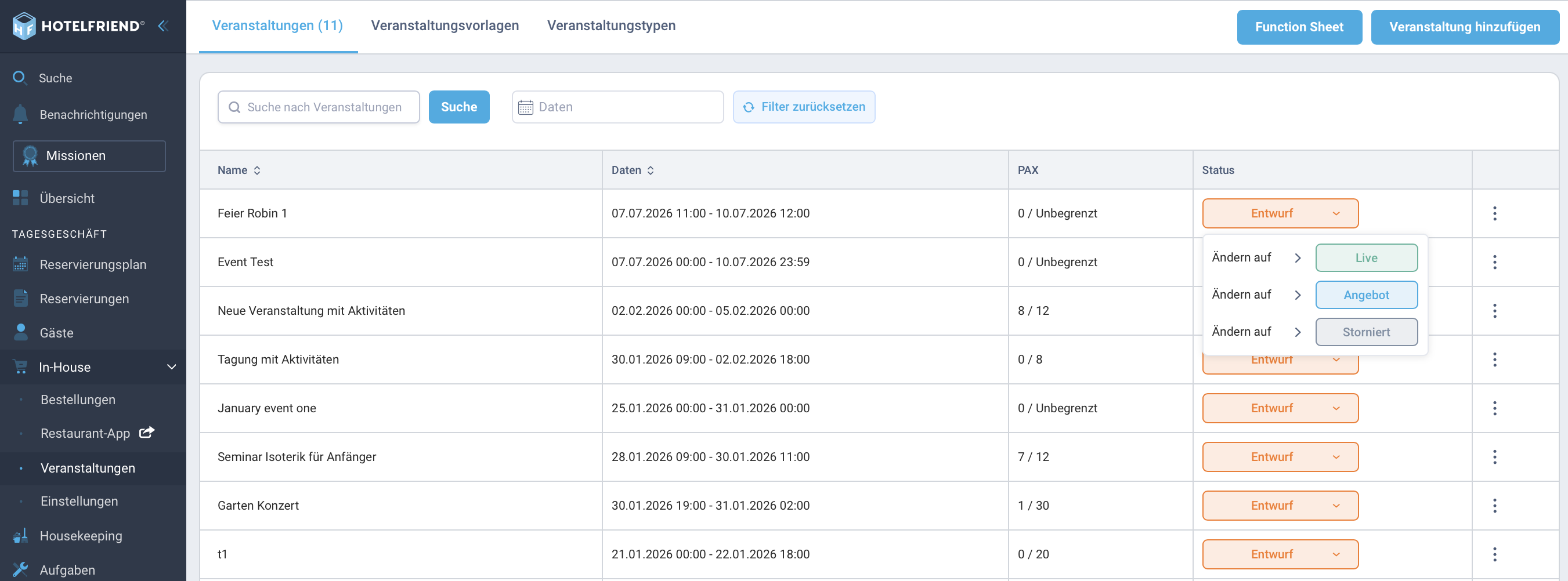This screenshot has height=581, width=1568.
Task: Collapse the In-House menu chevron
Action: coord(172,367)
